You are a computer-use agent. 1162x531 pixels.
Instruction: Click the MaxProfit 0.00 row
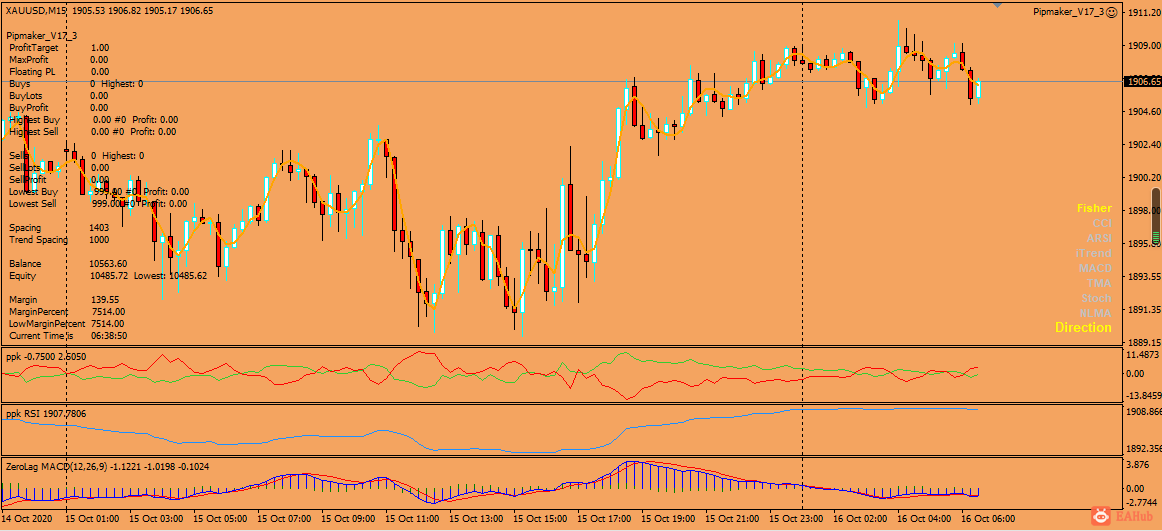click(x=59, y=59)
